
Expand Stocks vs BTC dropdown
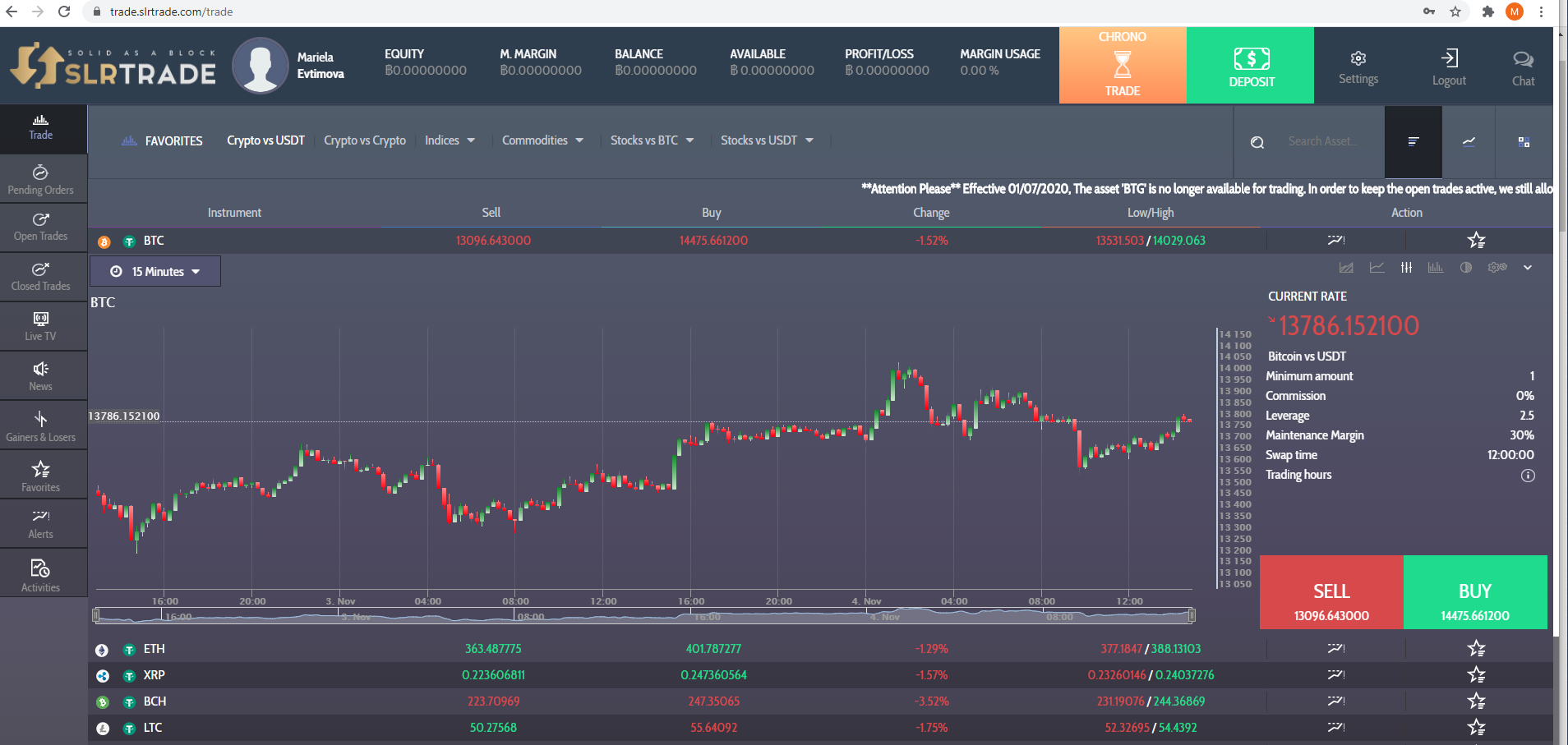pos(652,140)
